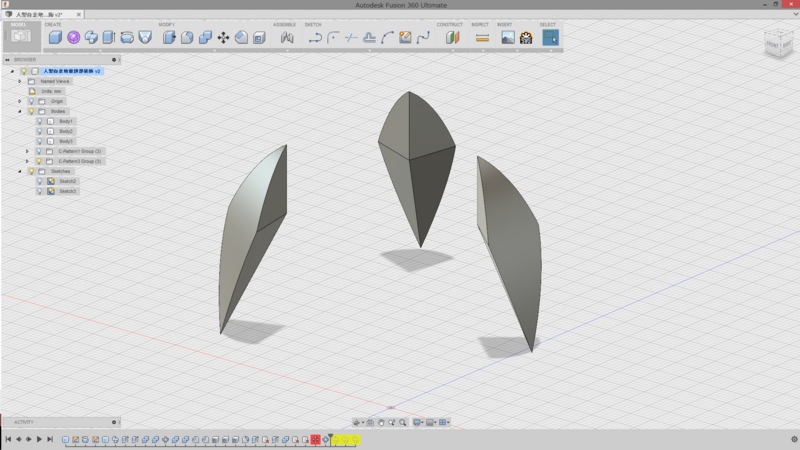Viewport: 800px width, 450px height.
Task: Toggle visibility of Origin folder
Action: pyautogui.click(x=32, y=102)
